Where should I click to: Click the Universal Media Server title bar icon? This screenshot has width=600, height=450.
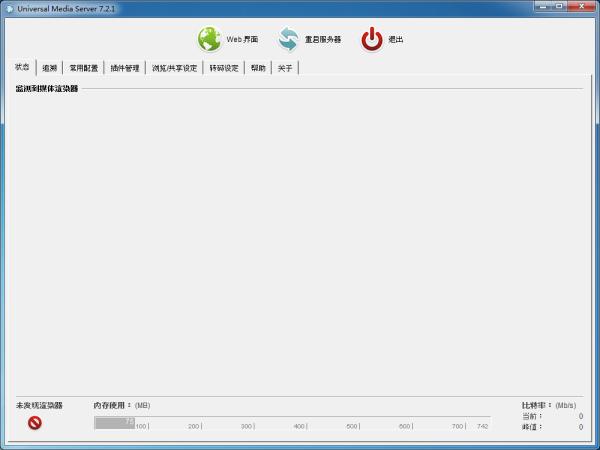pos(9,8)
